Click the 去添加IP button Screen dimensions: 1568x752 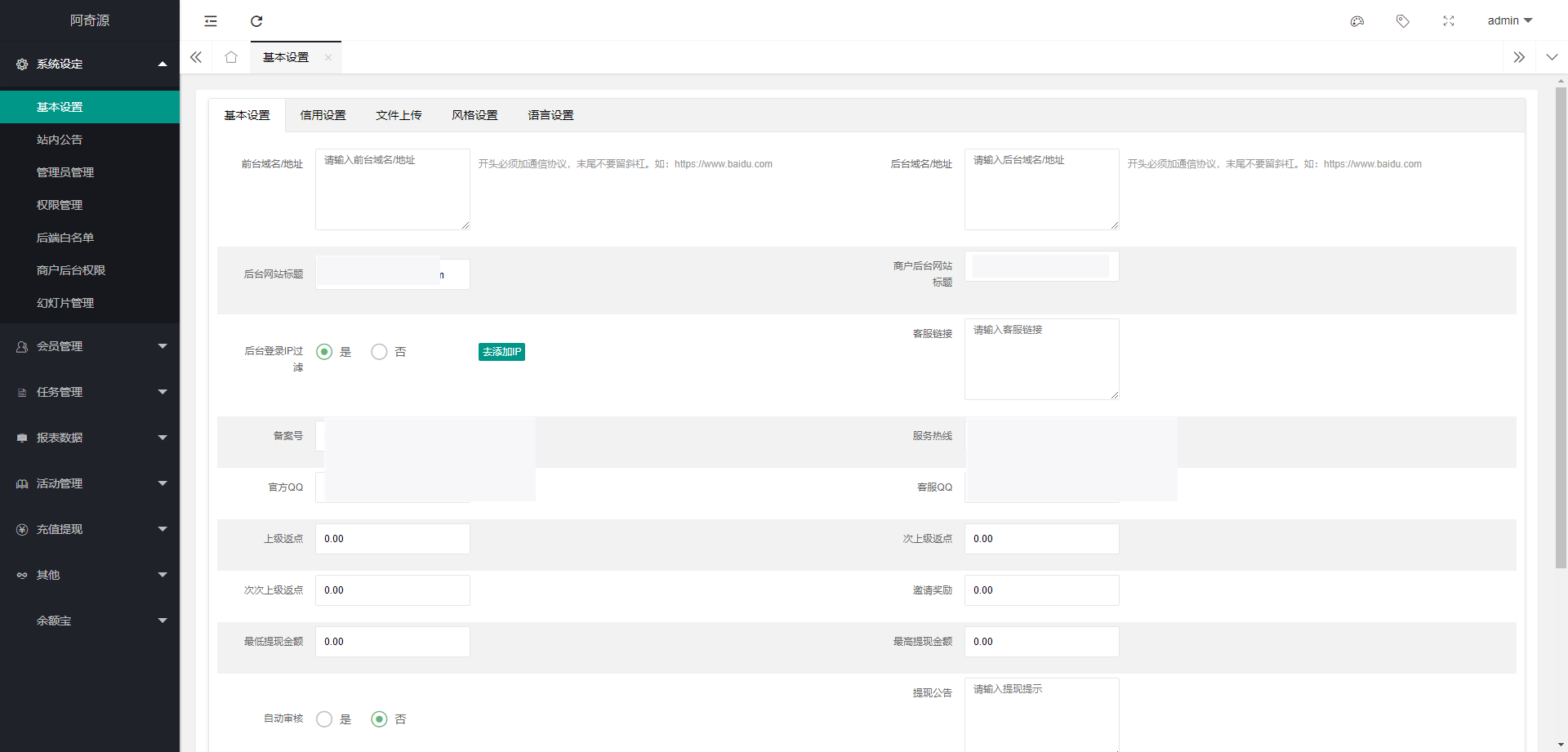(501, 352)
